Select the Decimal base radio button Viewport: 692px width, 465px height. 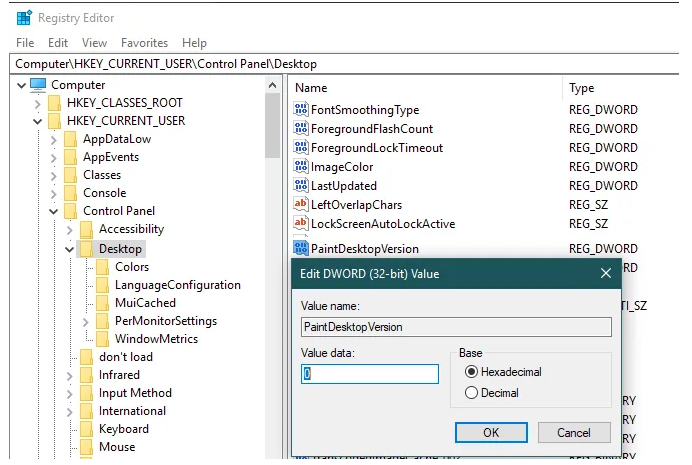471,393
